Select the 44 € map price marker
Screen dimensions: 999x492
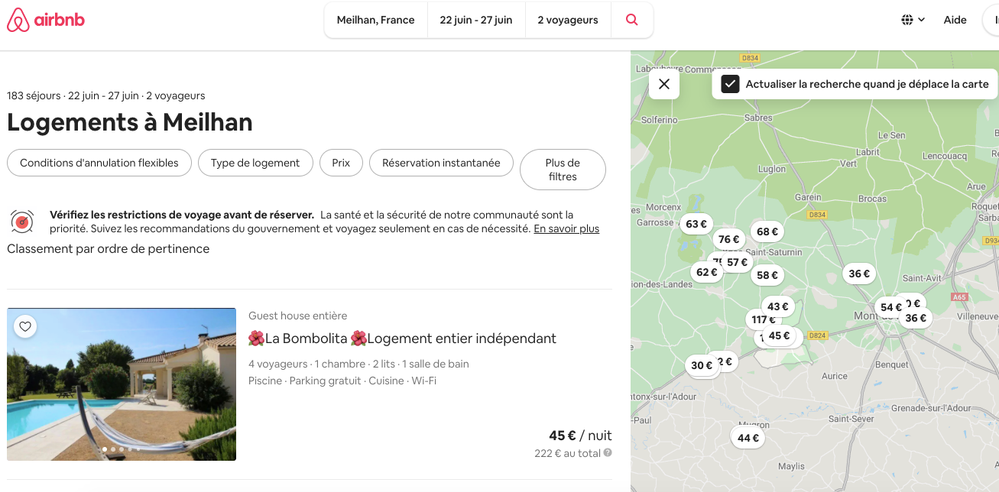748,438
